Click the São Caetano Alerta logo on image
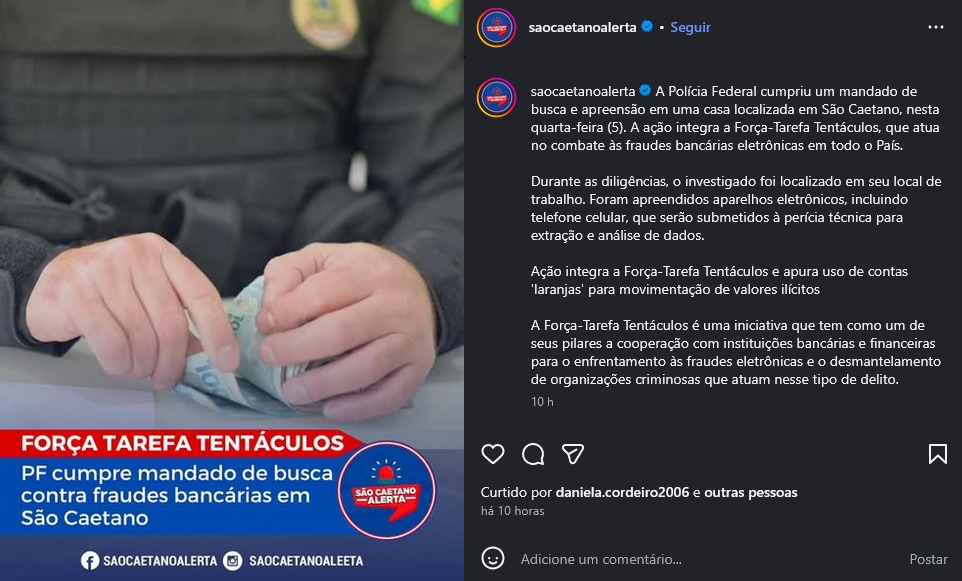 (x=387, y=491)
